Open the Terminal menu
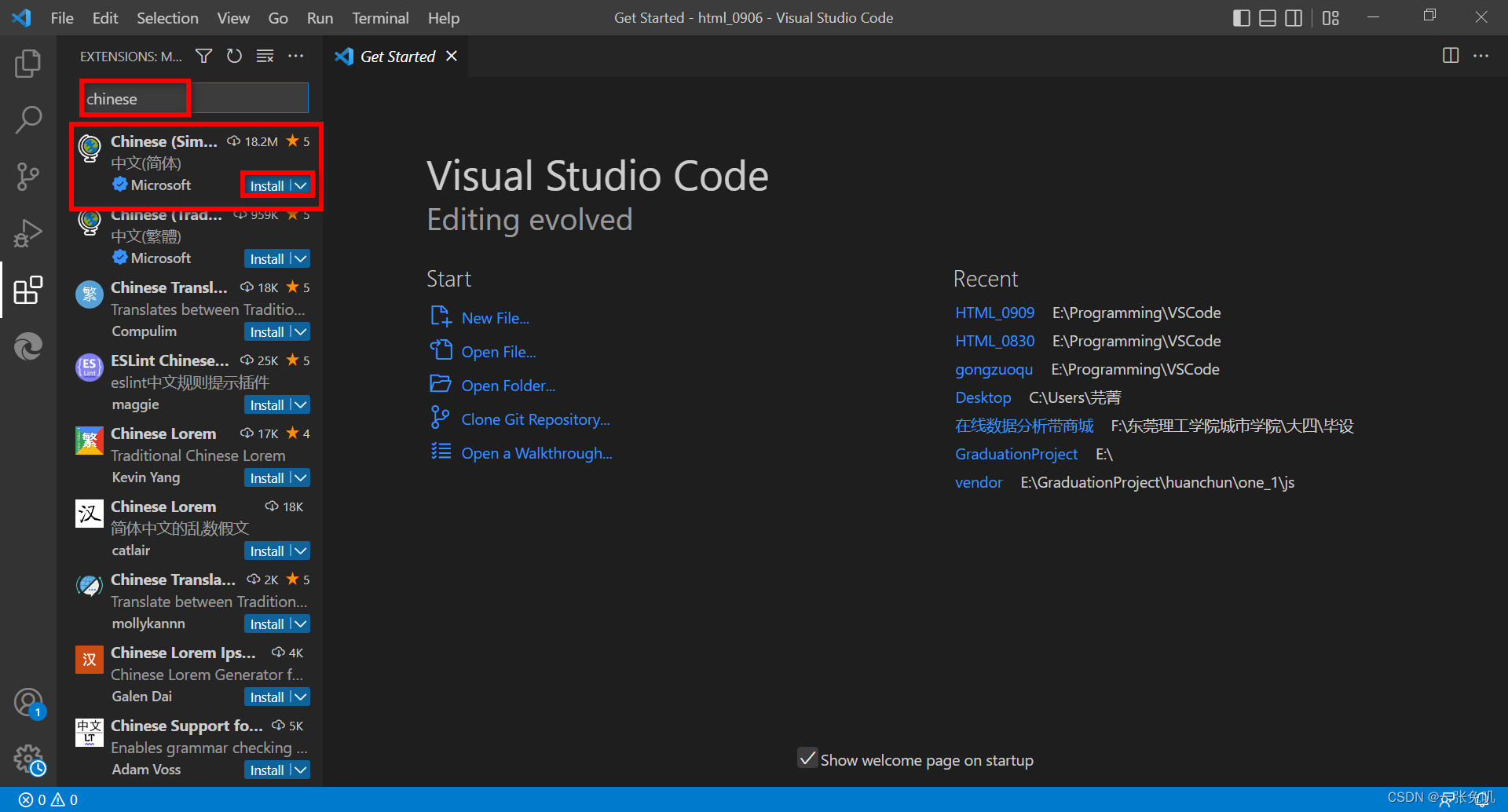The image size is (1508, 812). (380, 17)
